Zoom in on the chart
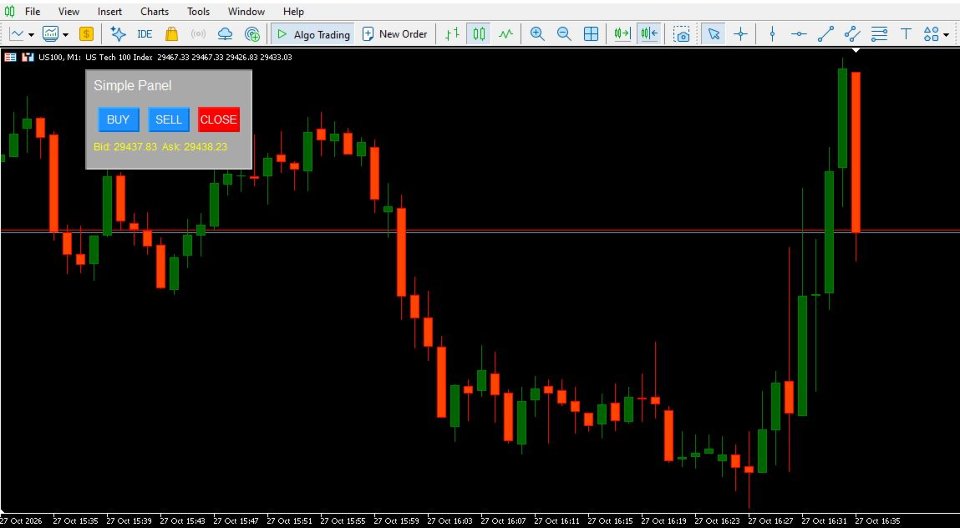This screenshot has height=528, width=960. pyautogui.click(x=537, y=34)
